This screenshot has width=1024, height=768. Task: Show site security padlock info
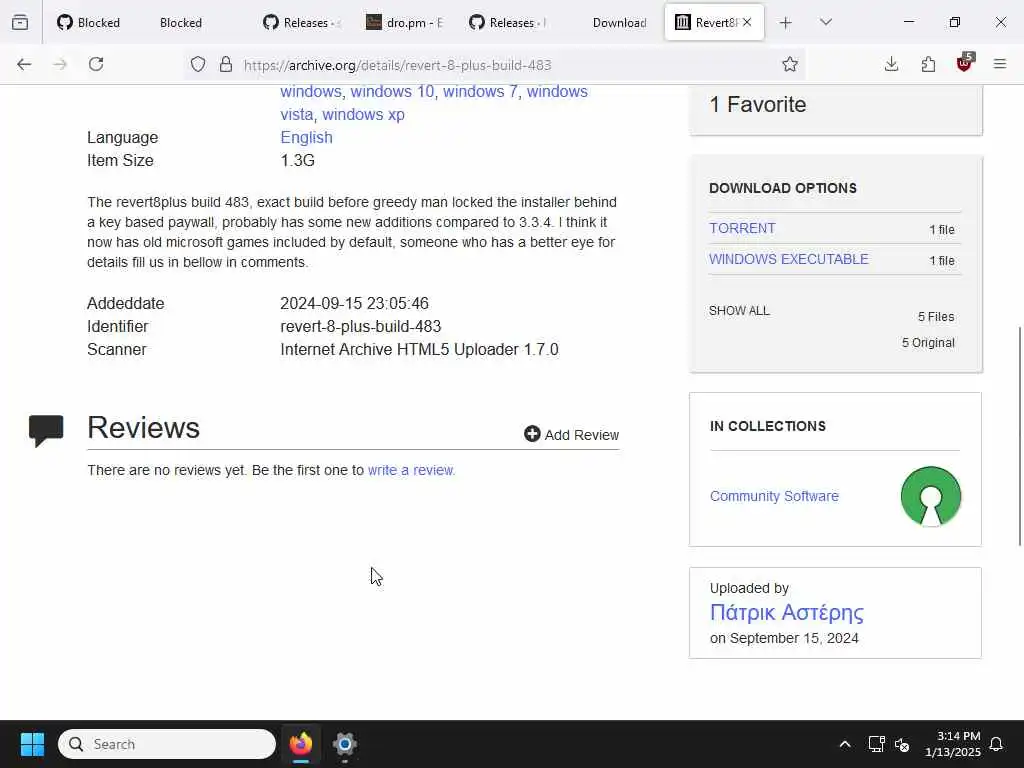pyautogui.click(x=226, y=64)
